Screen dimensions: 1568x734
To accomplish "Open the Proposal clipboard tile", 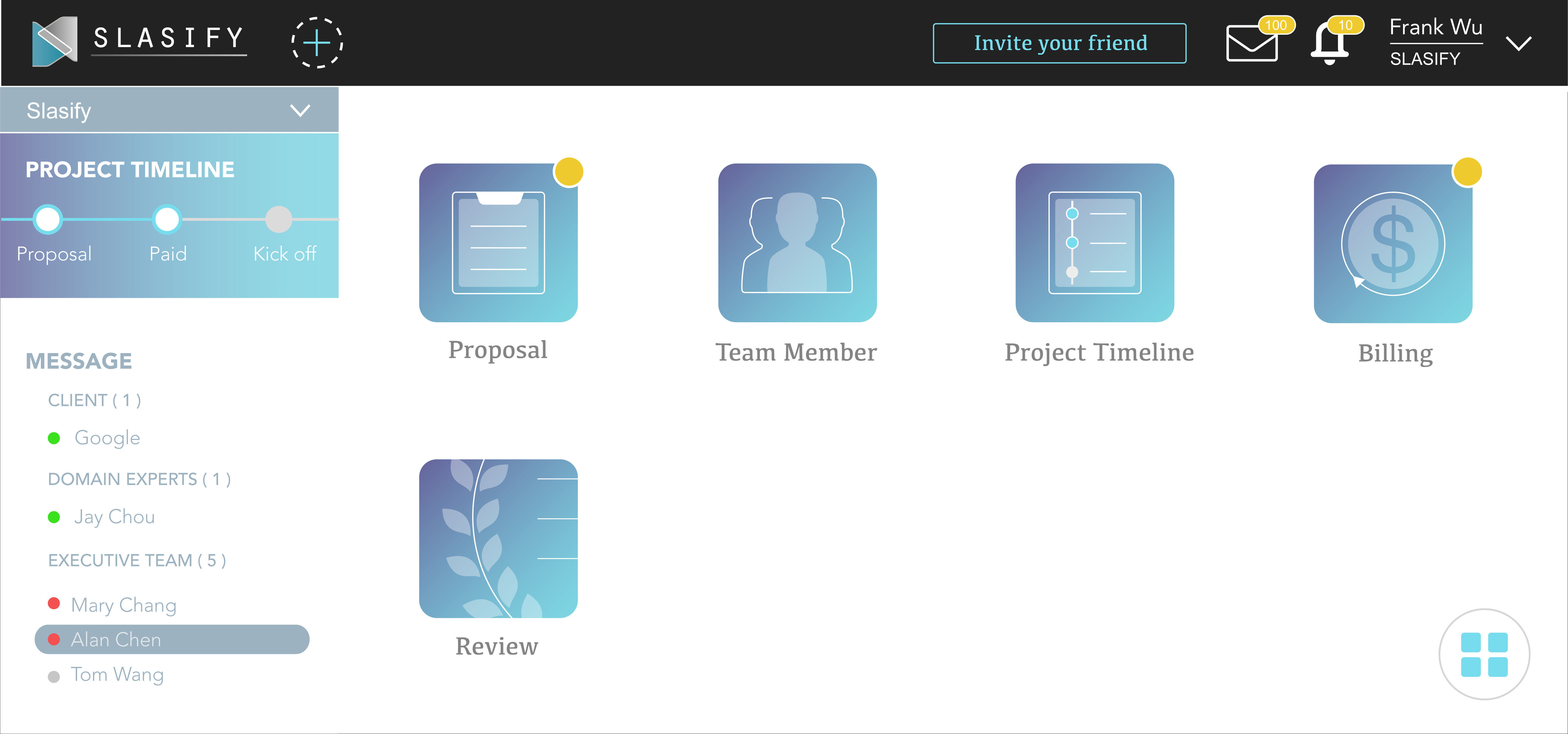I will (x=498, y=243).
